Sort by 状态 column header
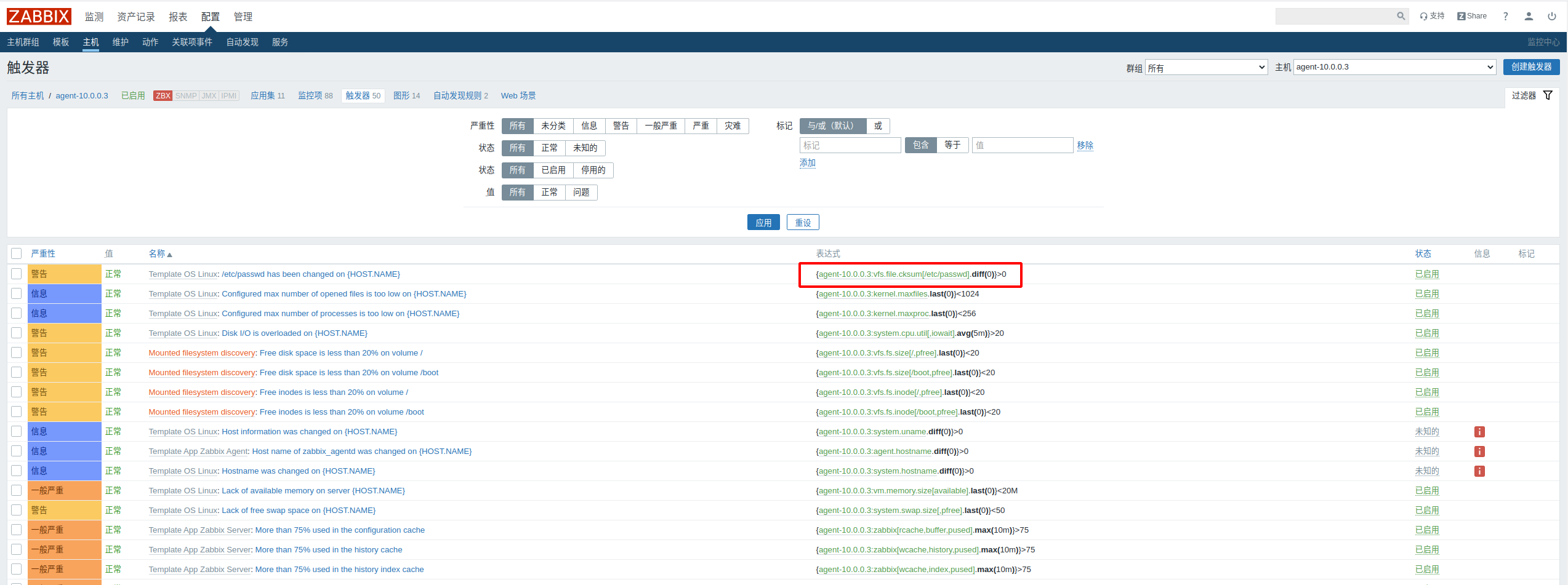 coord(1423,253)
